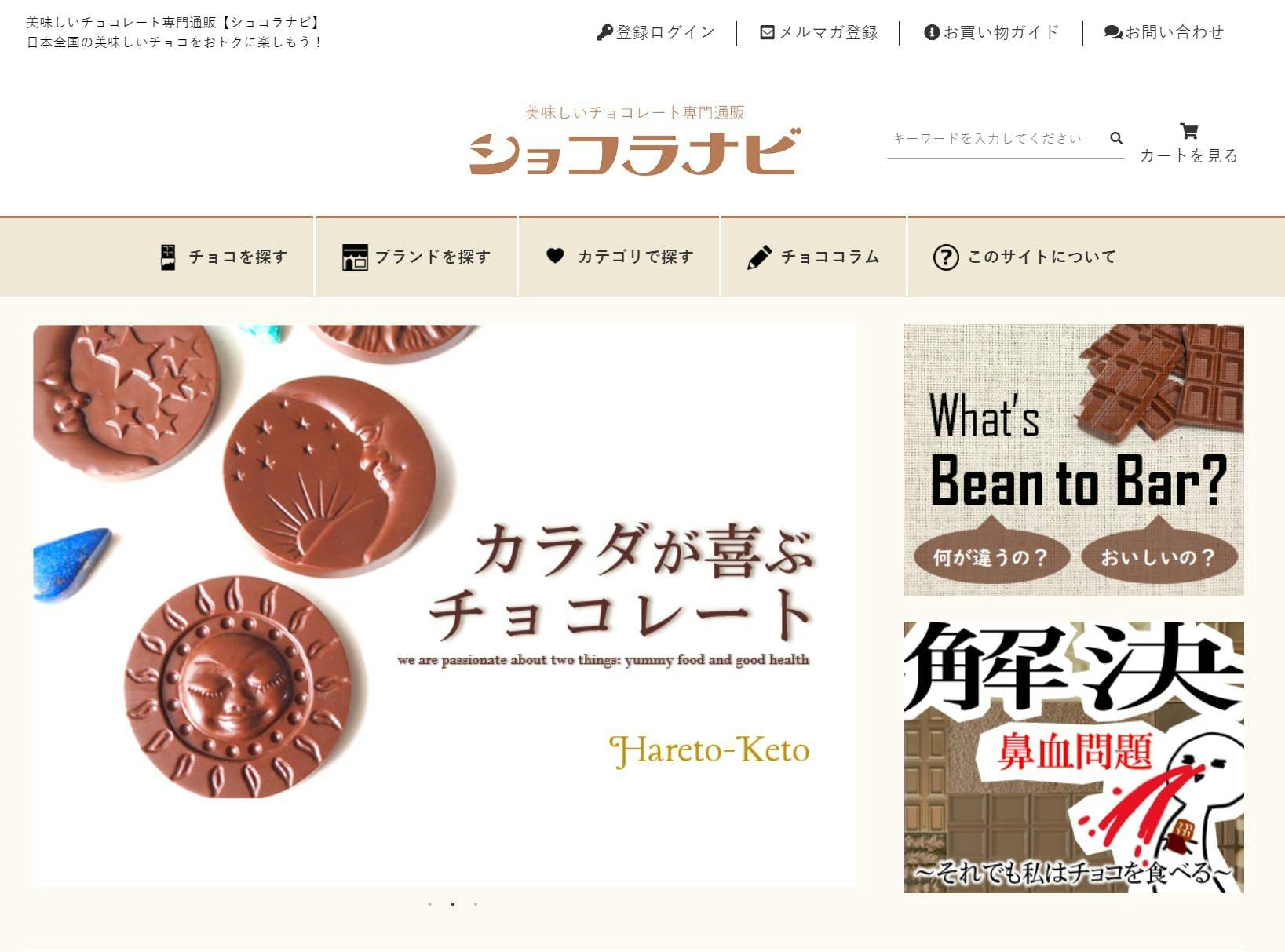1285x952 pixels.
Task: Focus the keyword search input field
Action: [997, 139]
